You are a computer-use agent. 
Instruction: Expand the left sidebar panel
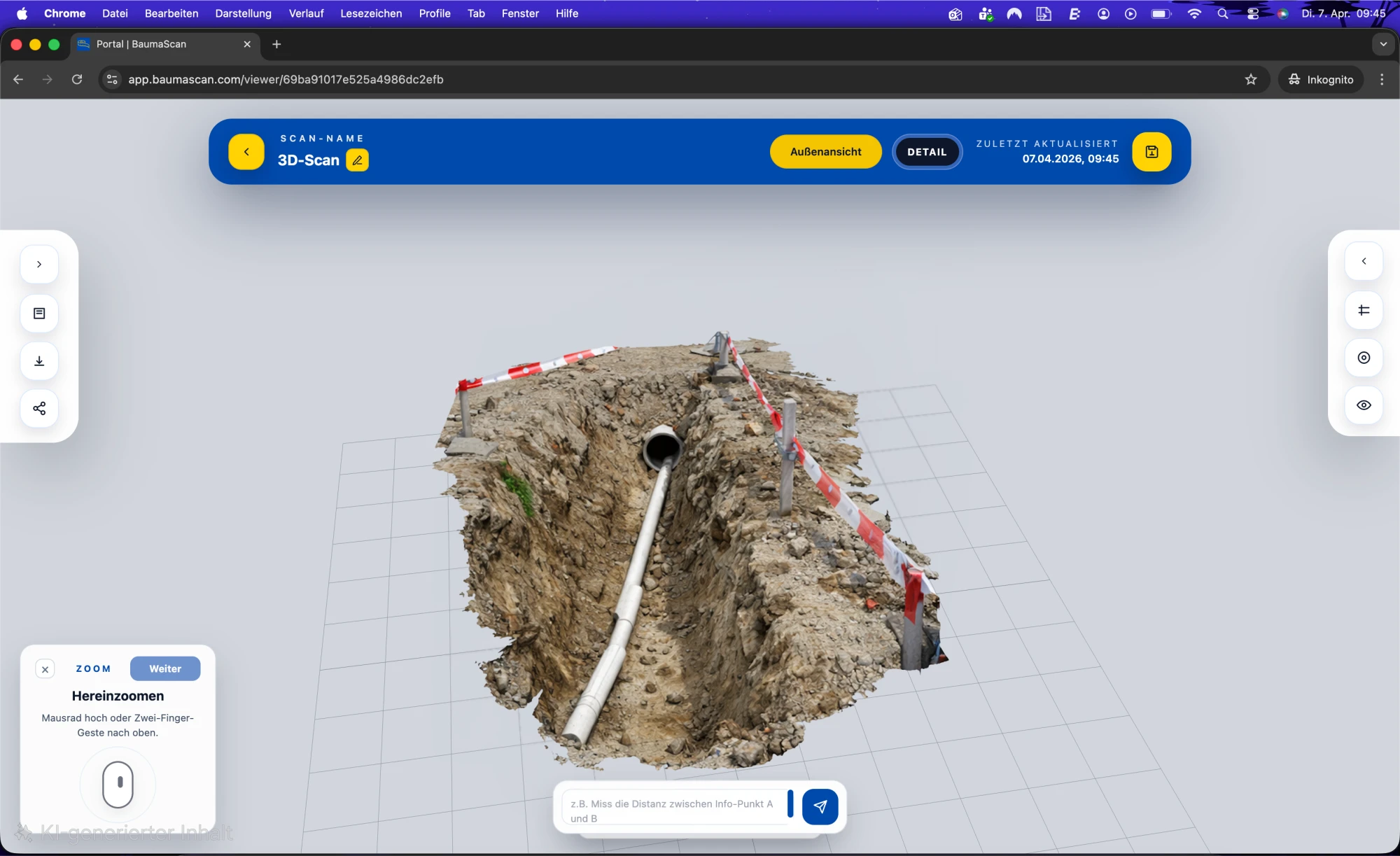(x=39, y=265)
